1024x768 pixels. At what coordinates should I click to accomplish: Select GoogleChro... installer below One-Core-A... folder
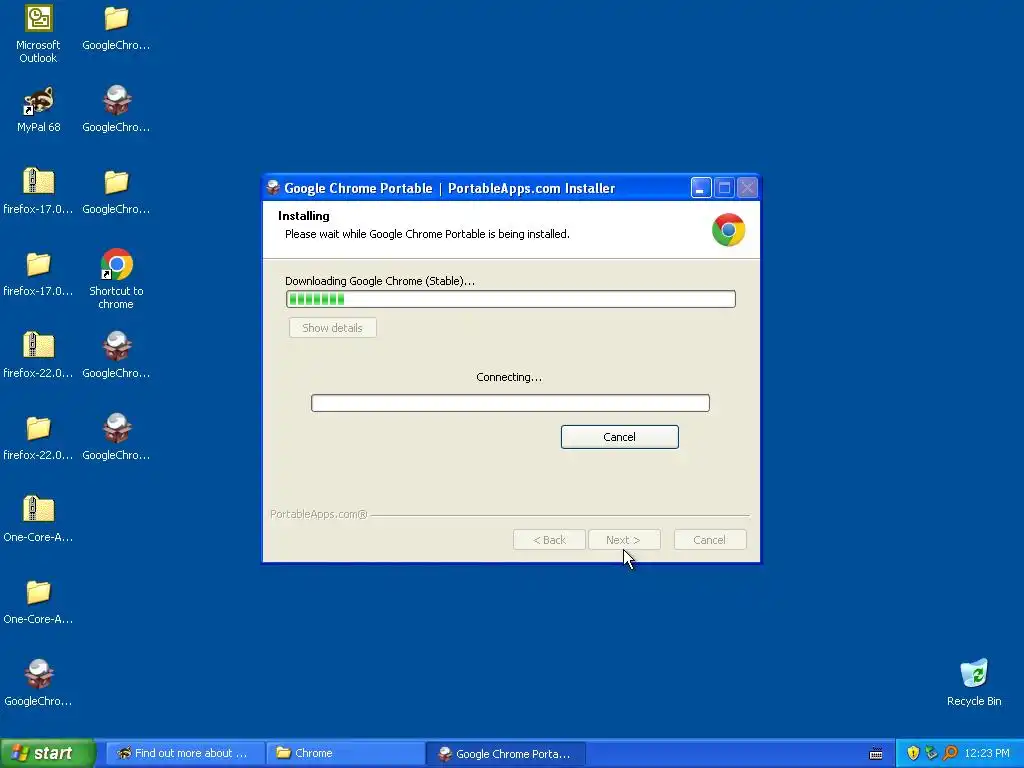click(x=38, y=683)
